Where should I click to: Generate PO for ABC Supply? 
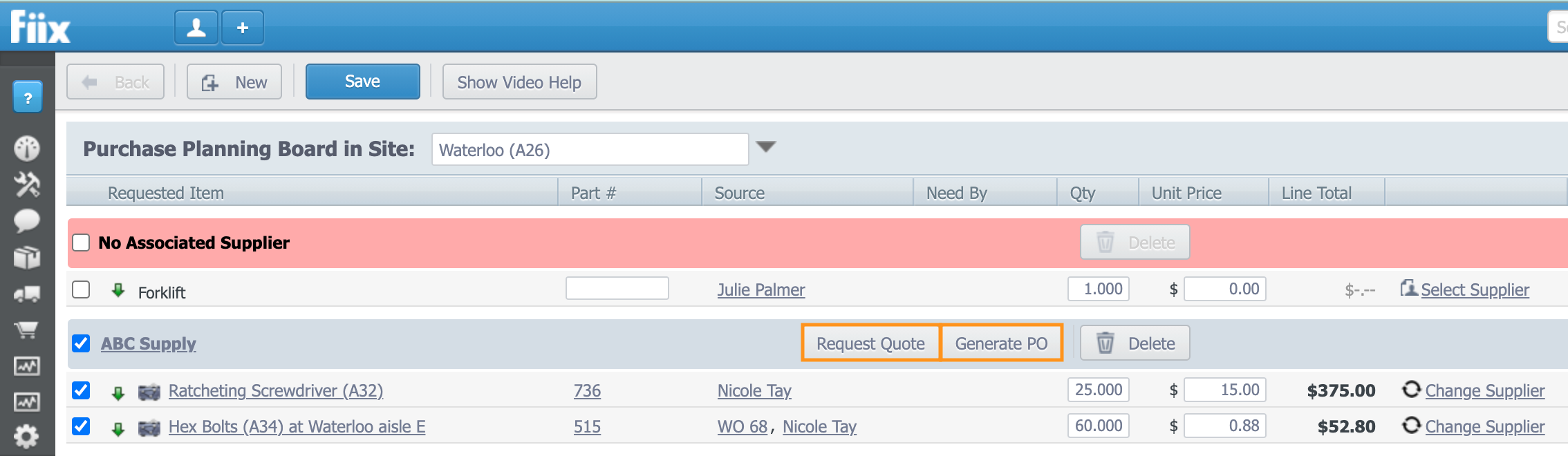[x=1001, y=343]
